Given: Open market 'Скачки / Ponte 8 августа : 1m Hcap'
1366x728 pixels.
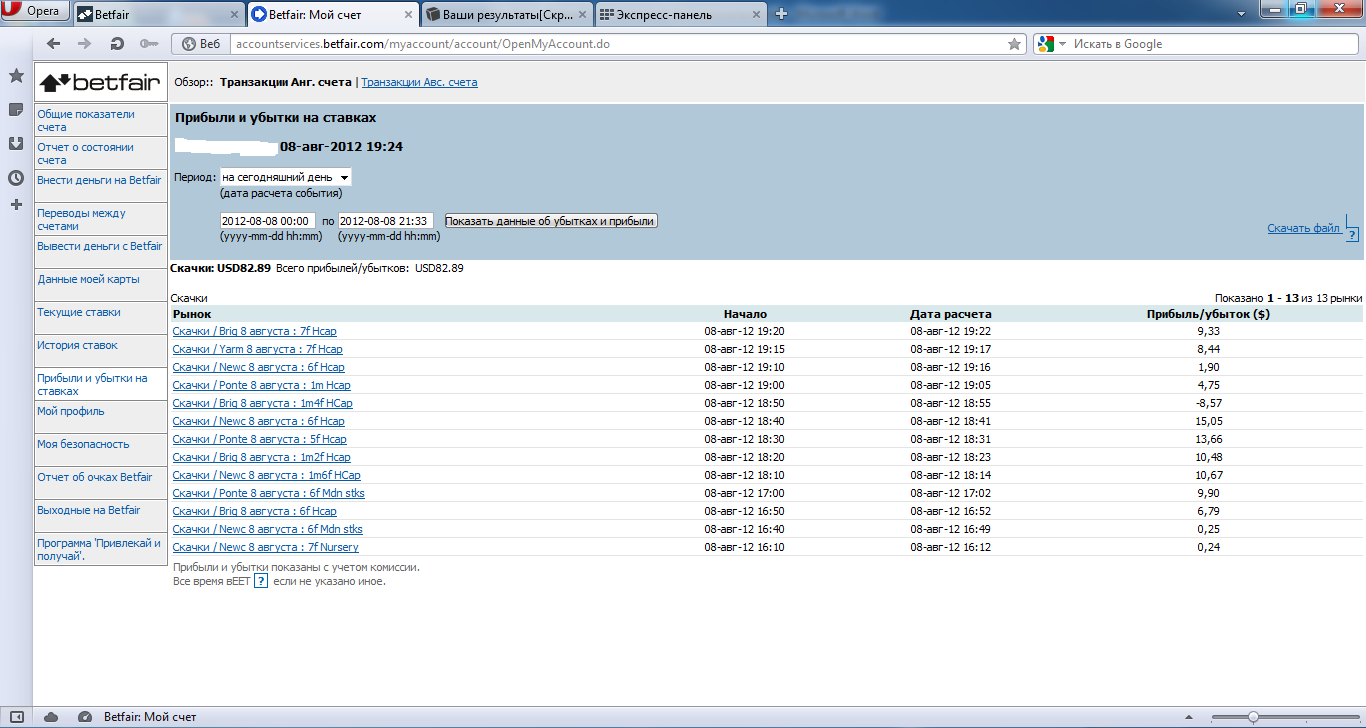Looking at the screenshot, I should tap(261, 385).
